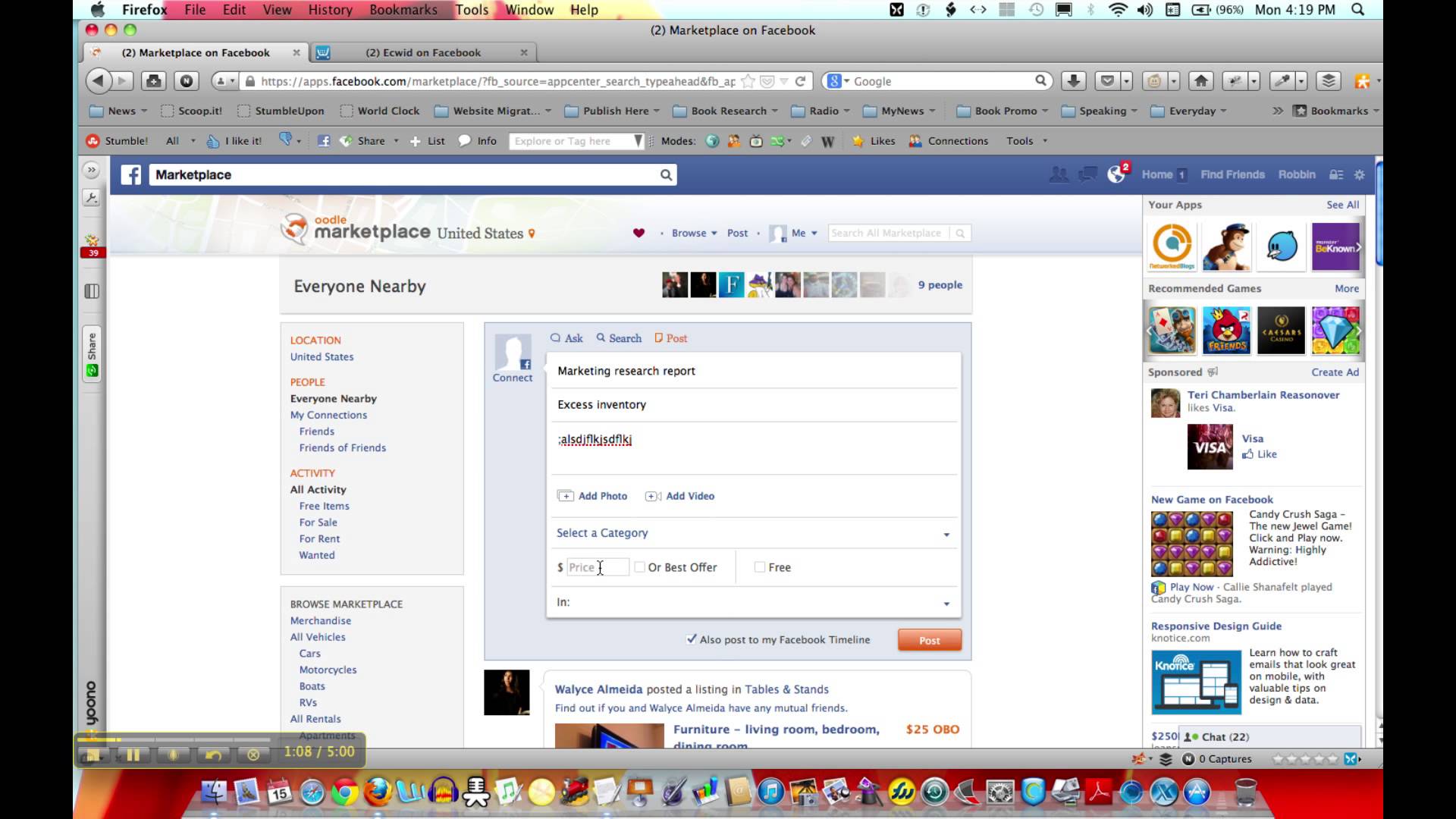Click See All in Your Apps
Viewport: 1456px width, 819px height.
1342,205
